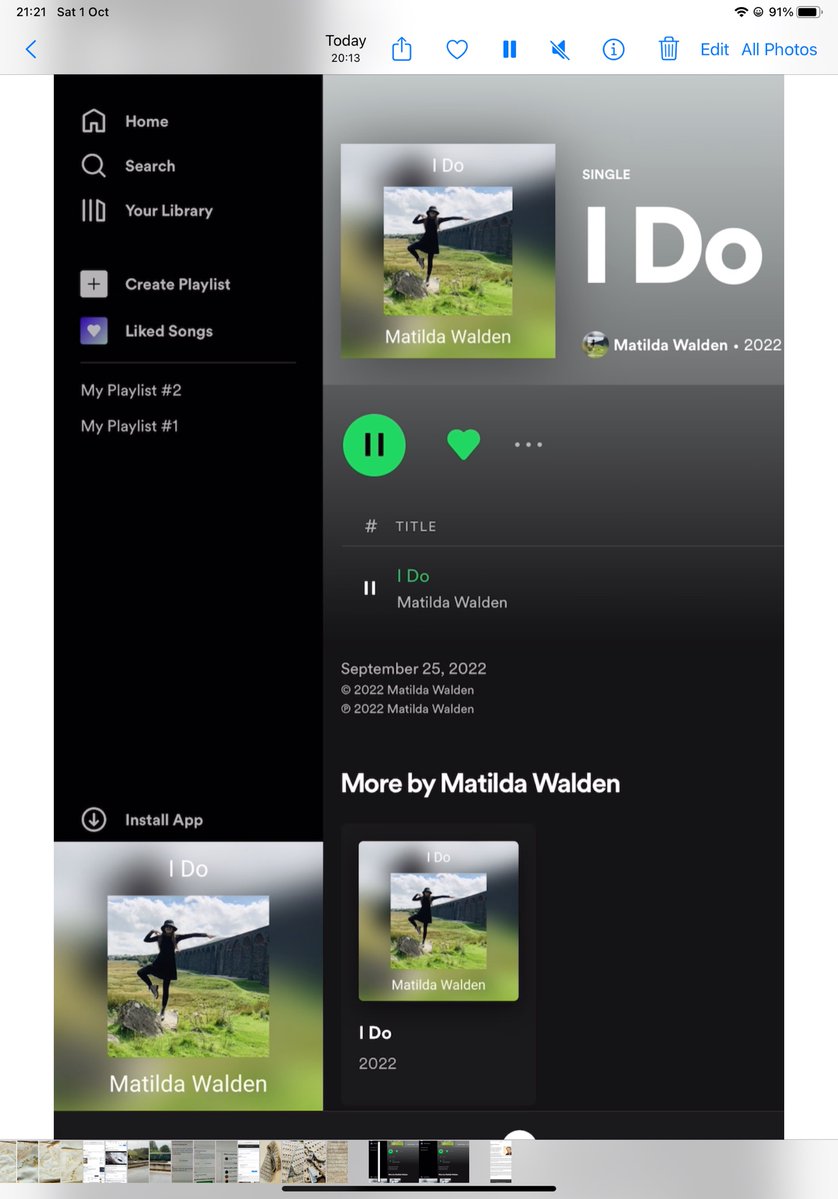Click the I Do title on the More by card
The height and width of the screenshot is (1199, 838).
coord(375,1032)
